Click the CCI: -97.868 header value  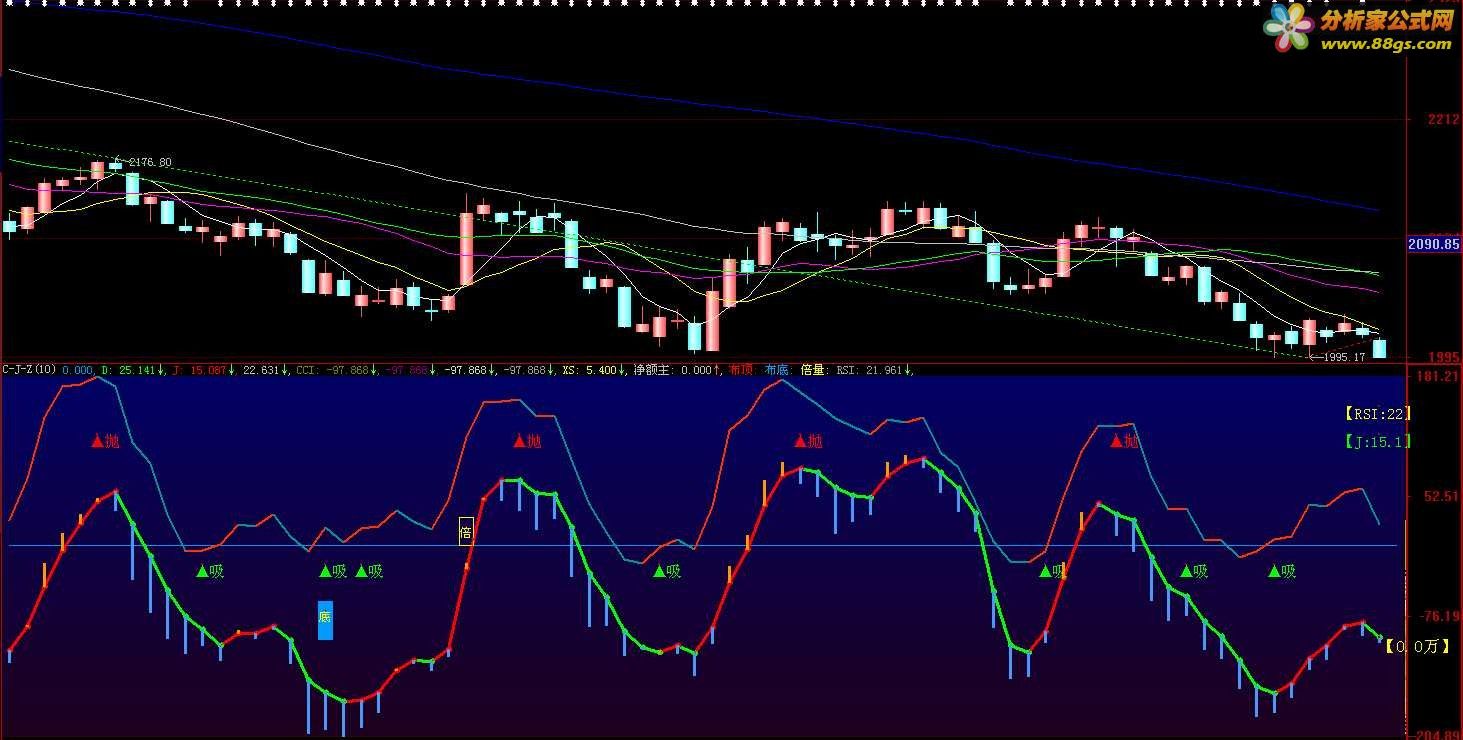337,370
